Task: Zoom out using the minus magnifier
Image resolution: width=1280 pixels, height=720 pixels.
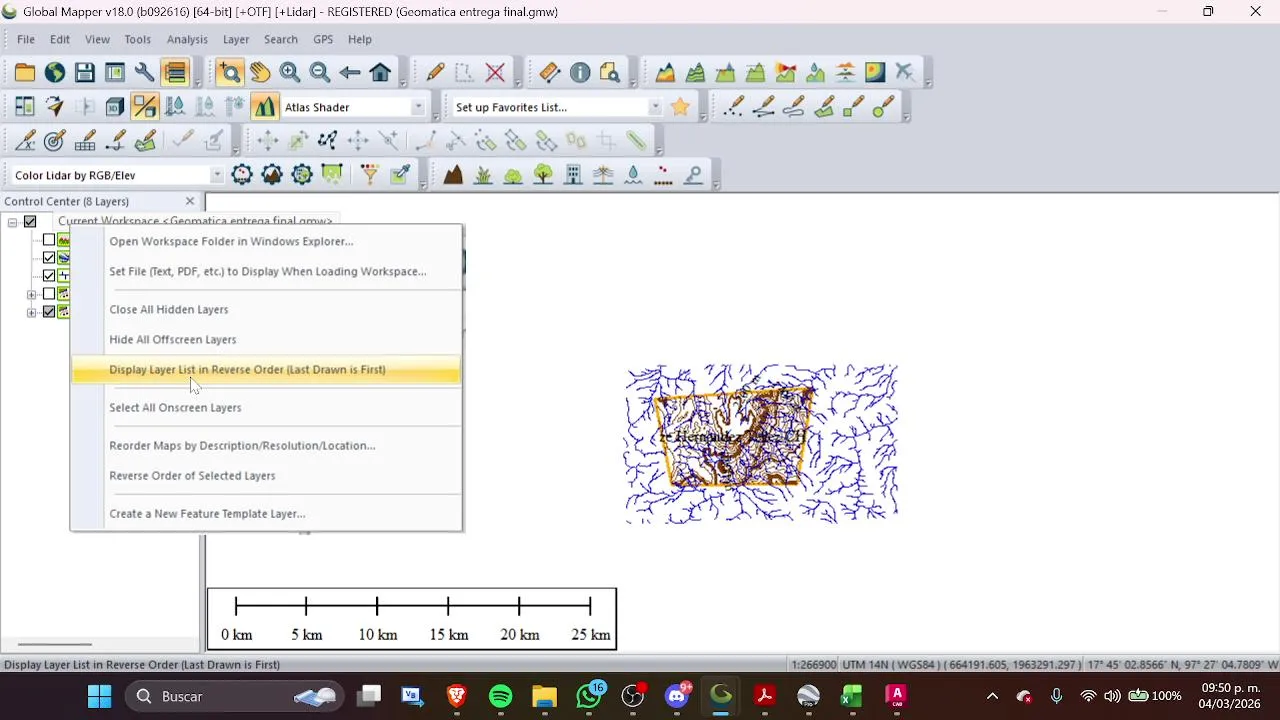Action: (x=320, y=72)
